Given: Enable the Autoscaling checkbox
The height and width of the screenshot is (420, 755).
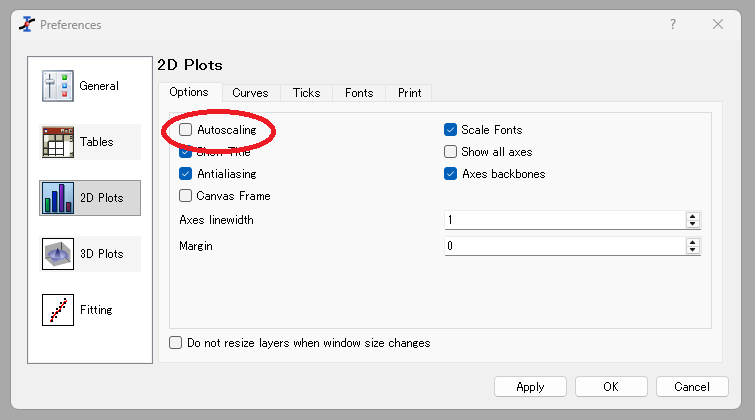Looking at the screenshot, I should (x=186, y=130).
